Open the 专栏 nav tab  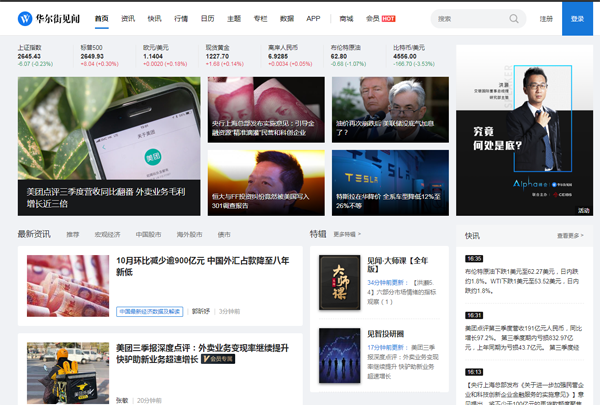(261, 18)
